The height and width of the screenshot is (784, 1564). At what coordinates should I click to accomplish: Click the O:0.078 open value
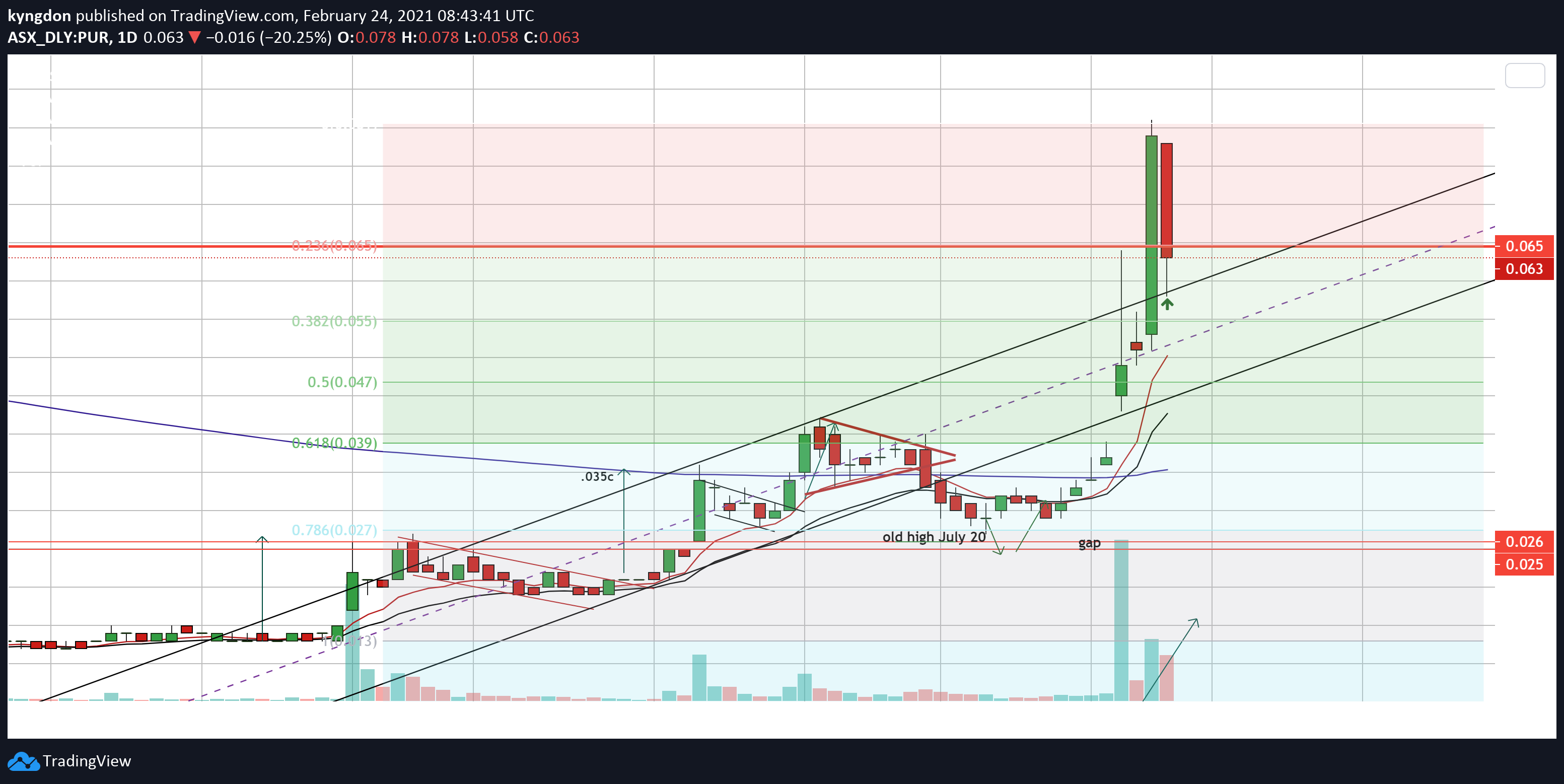(x=367, y=38)
